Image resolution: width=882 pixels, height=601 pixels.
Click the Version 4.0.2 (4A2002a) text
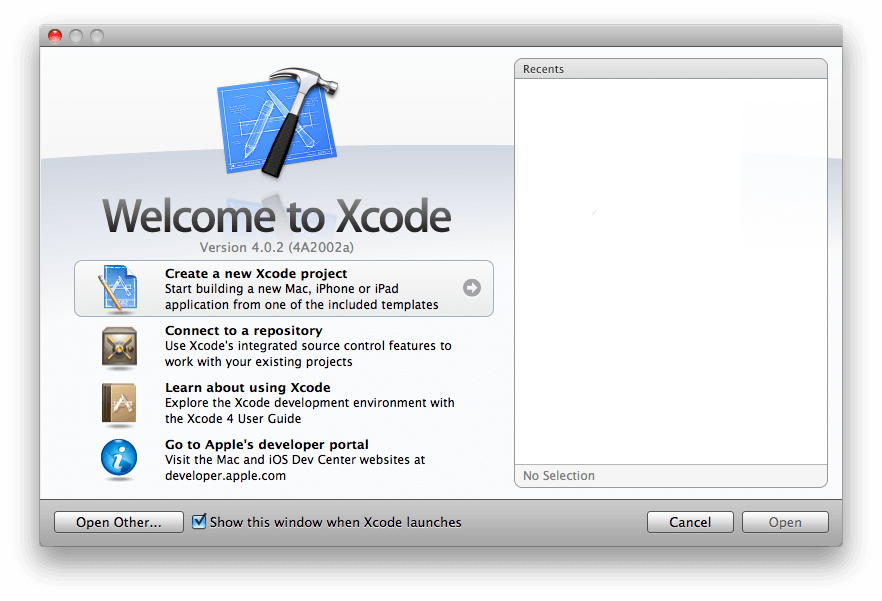[x=277, y=248]
